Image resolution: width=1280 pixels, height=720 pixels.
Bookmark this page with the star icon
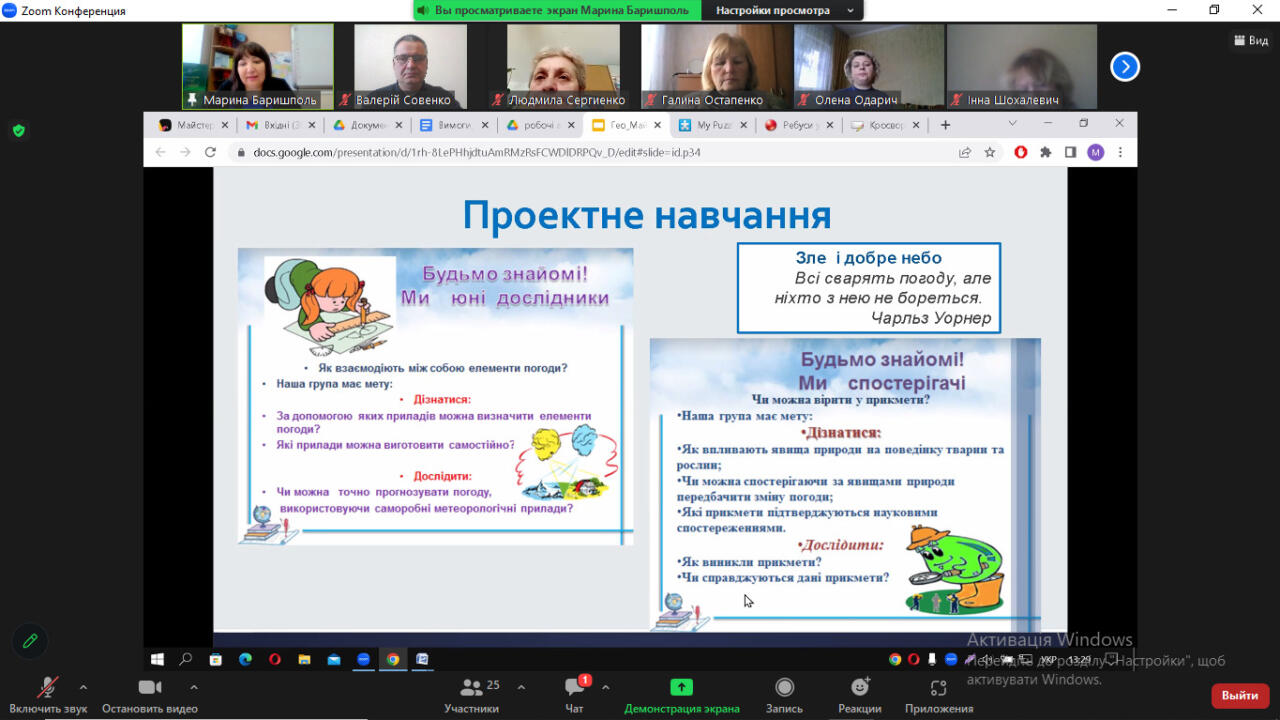990,152
